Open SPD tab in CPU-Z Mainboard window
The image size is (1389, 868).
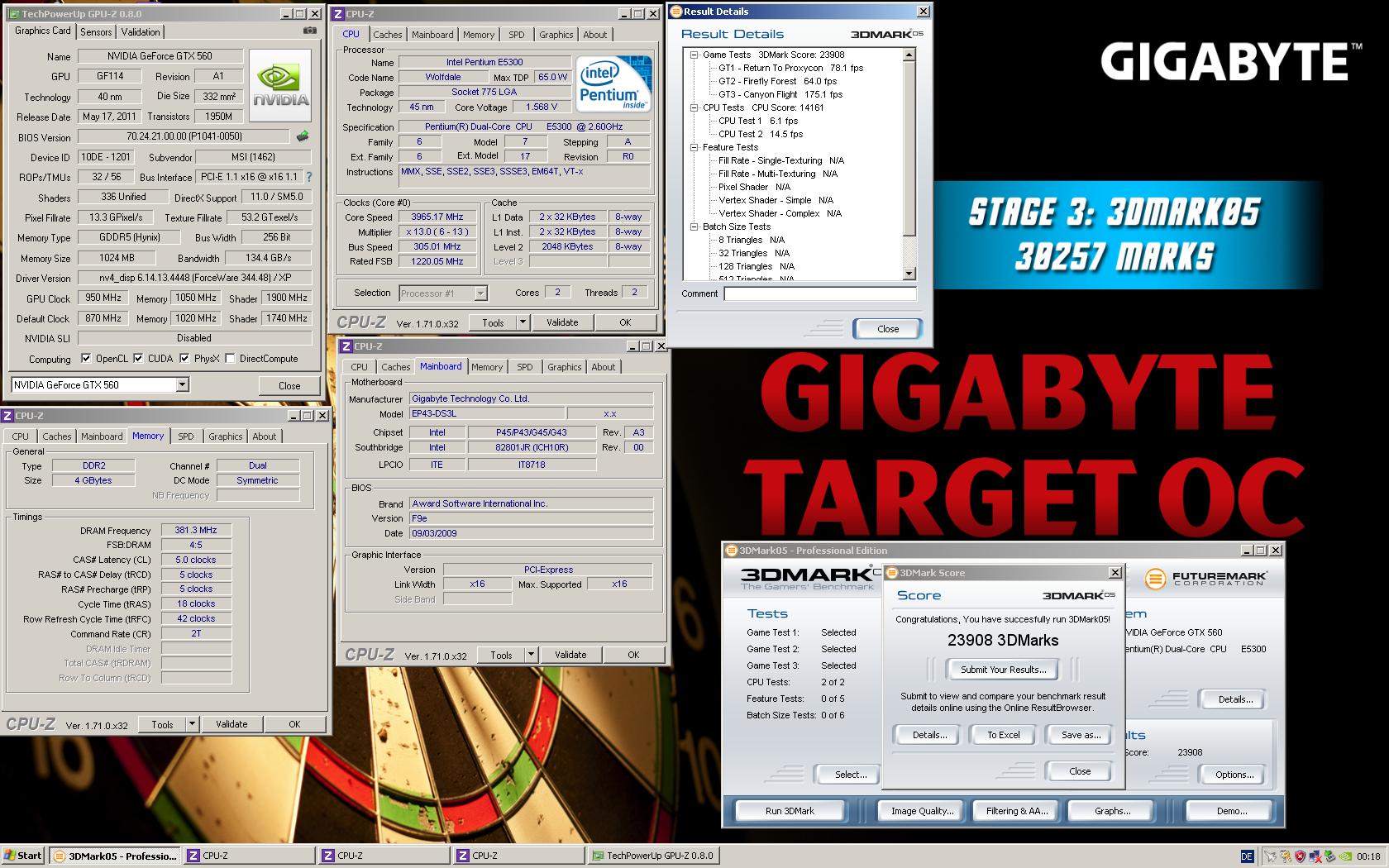pyautogui.click(x=525, y=367)
